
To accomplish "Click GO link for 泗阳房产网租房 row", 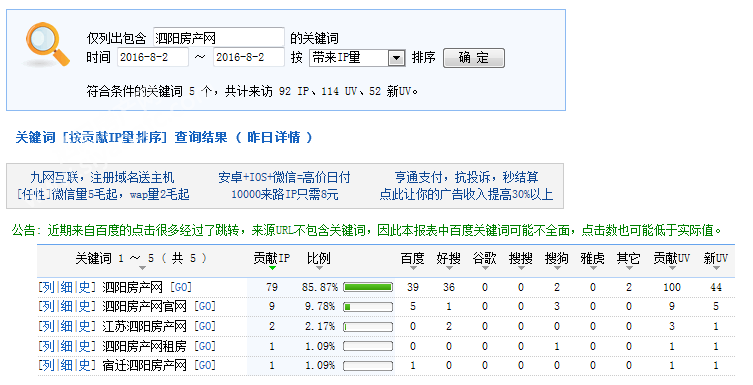I will [205, 346].
